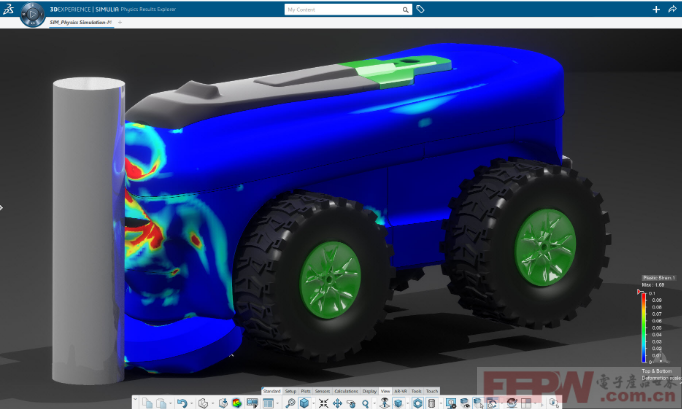682x409 pixels.
Task: Expand the left side panel arrow
Action: (2, 208)
